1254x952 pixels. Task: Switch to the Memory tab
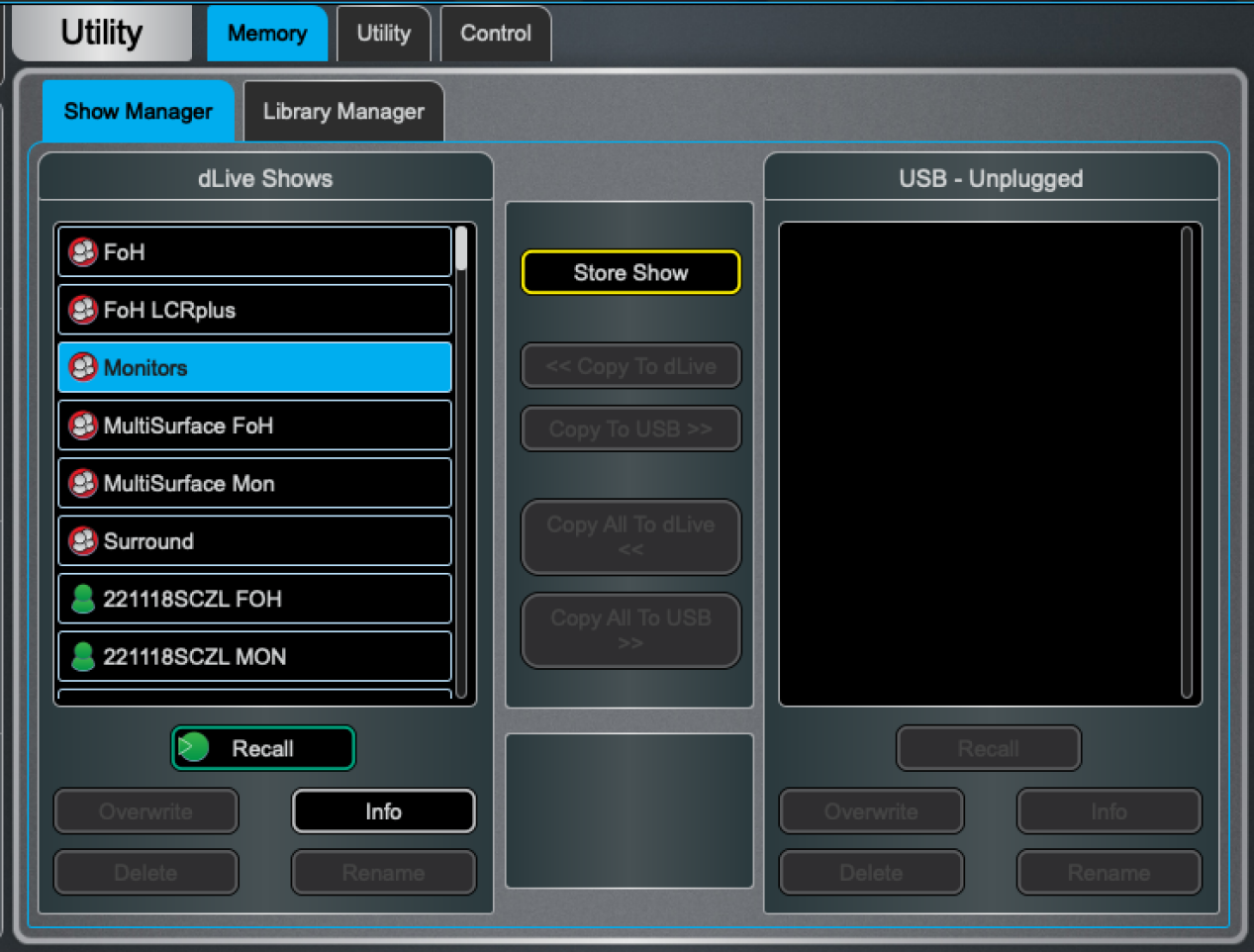pyautogui.click(x=267, y=34)
